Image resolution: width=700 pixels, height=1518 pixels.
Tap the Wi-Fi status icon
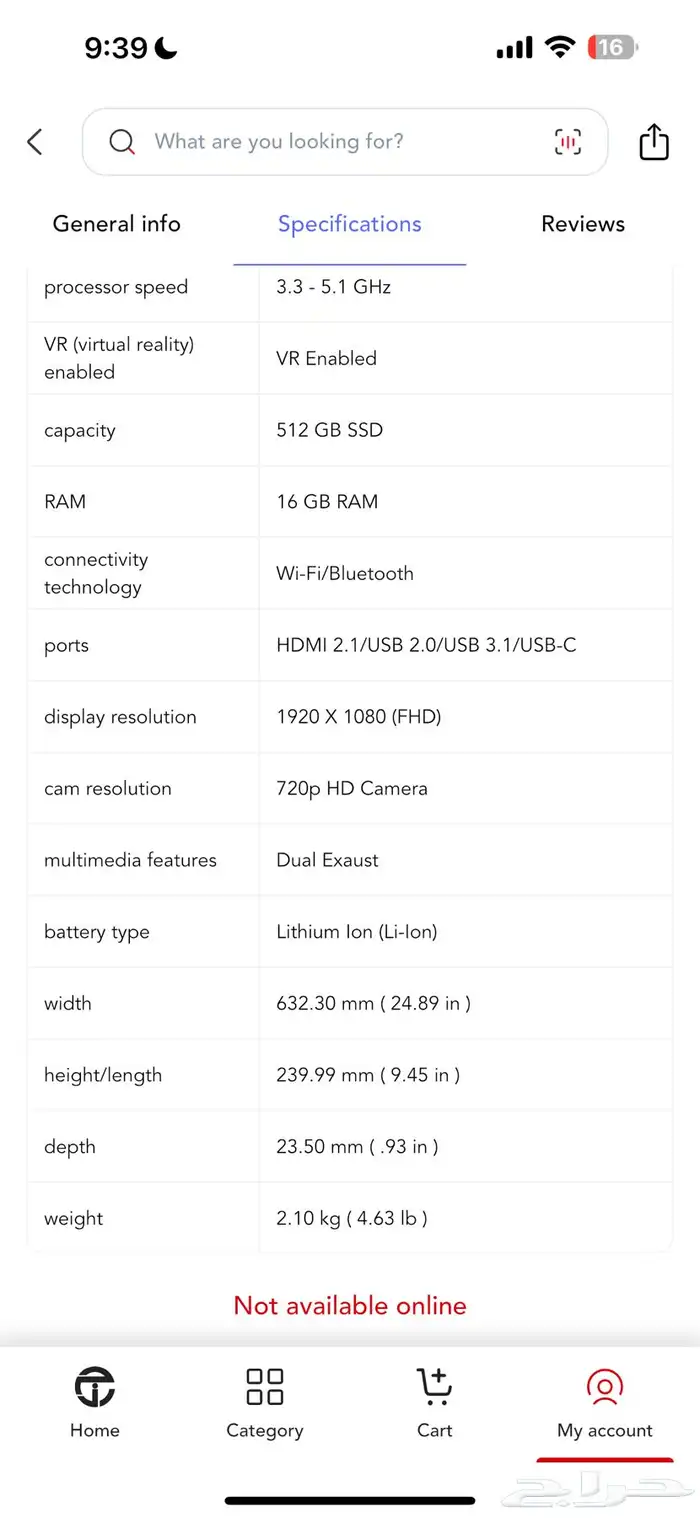pos(560,47)
